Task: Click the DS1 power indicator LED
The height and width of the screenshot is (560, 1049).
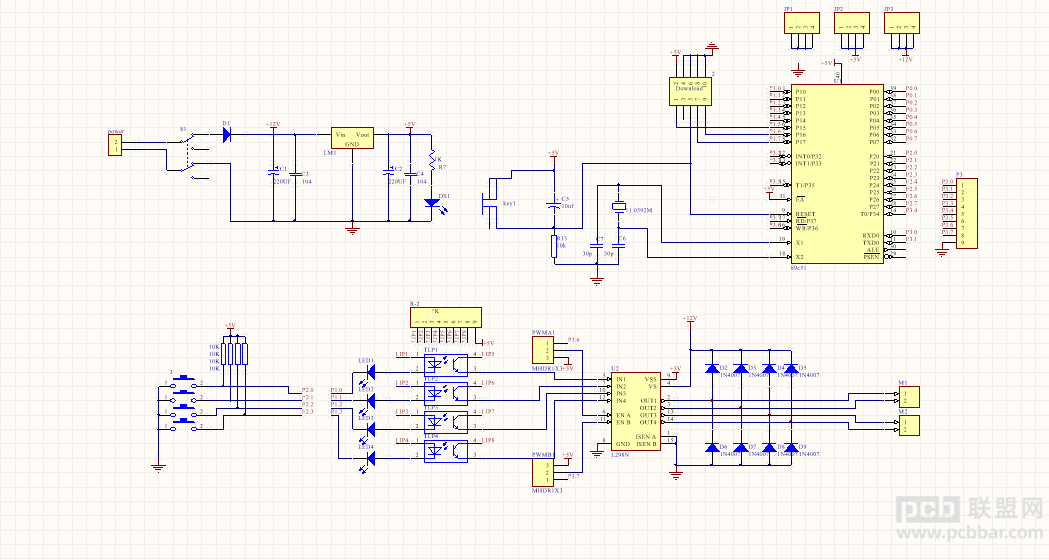Action: click(x=433, y=202)
